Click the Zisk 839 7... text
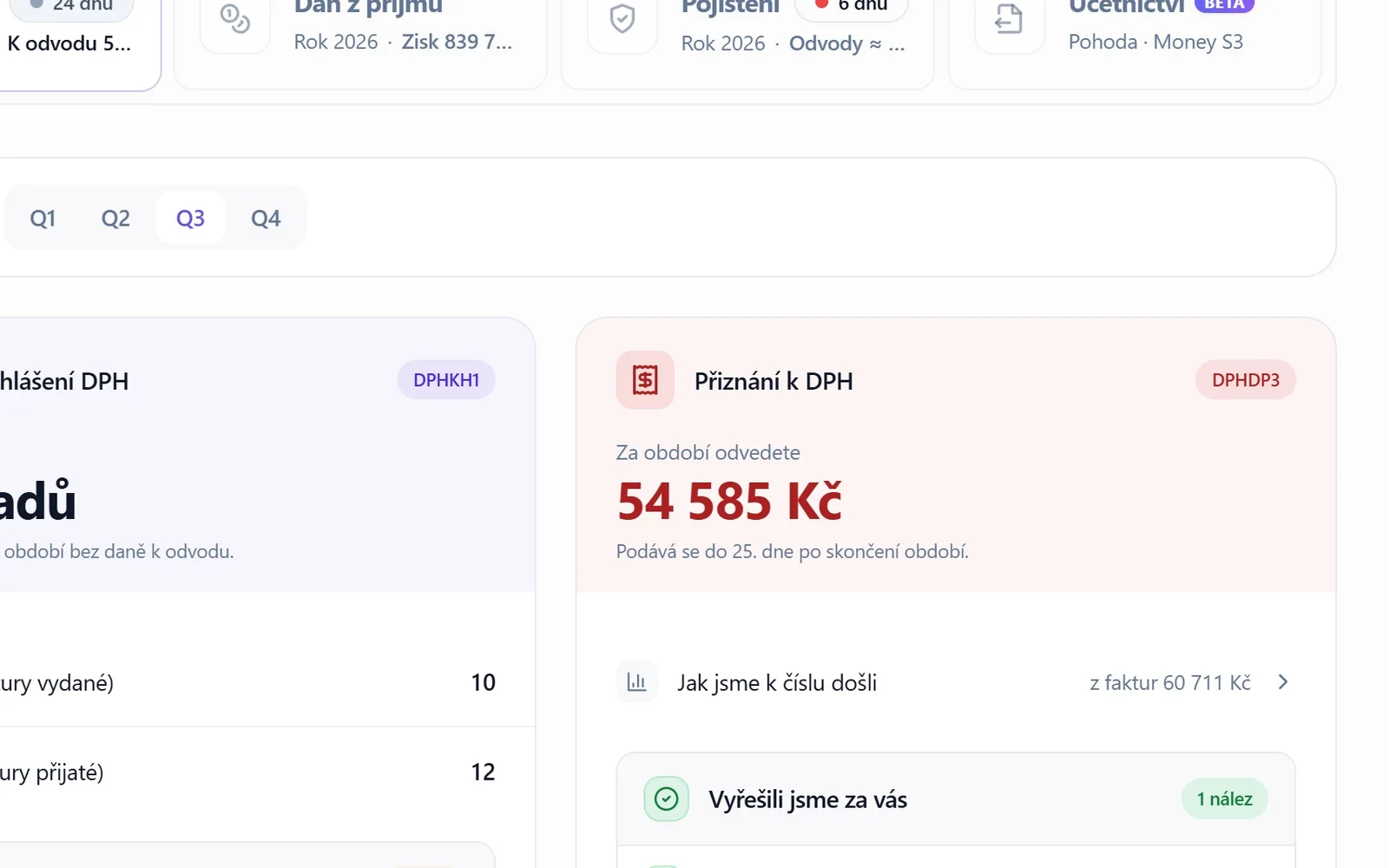Viewport: 1389px width, 868px height. (x=457, y=42)
